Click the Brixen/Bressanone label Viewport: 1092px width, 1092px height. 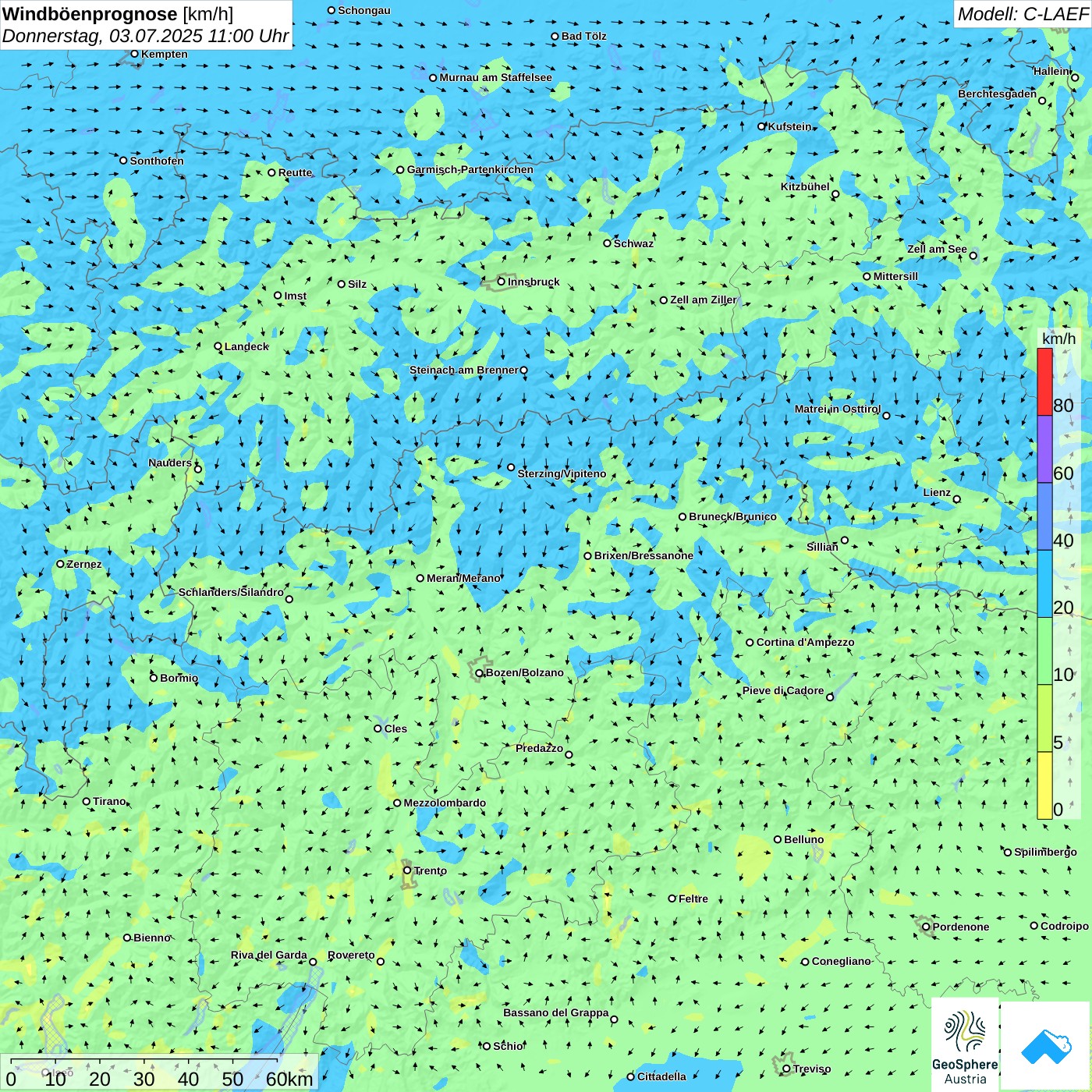(643, 555)
